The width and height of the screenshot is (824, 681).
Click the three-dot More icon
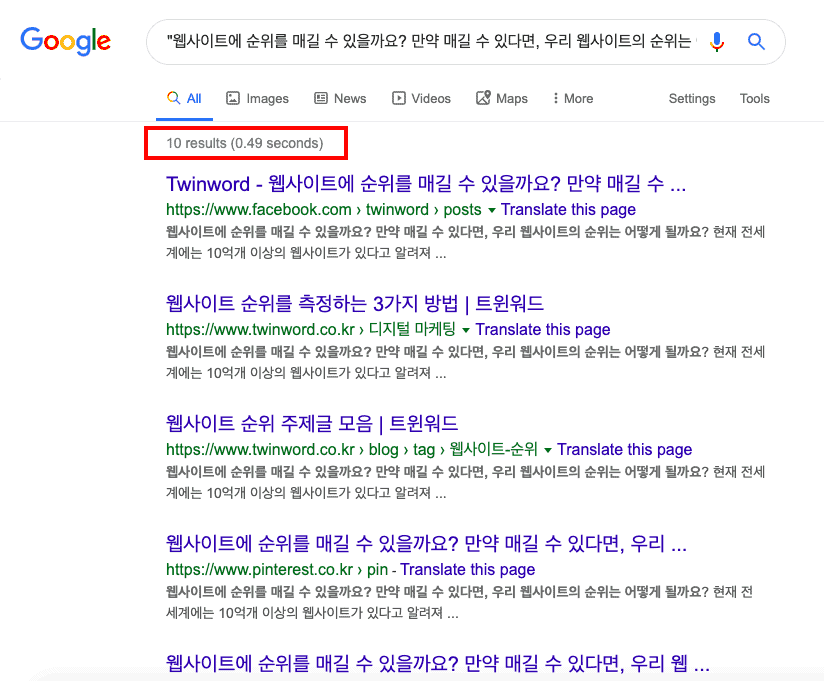tap(555, 98)
